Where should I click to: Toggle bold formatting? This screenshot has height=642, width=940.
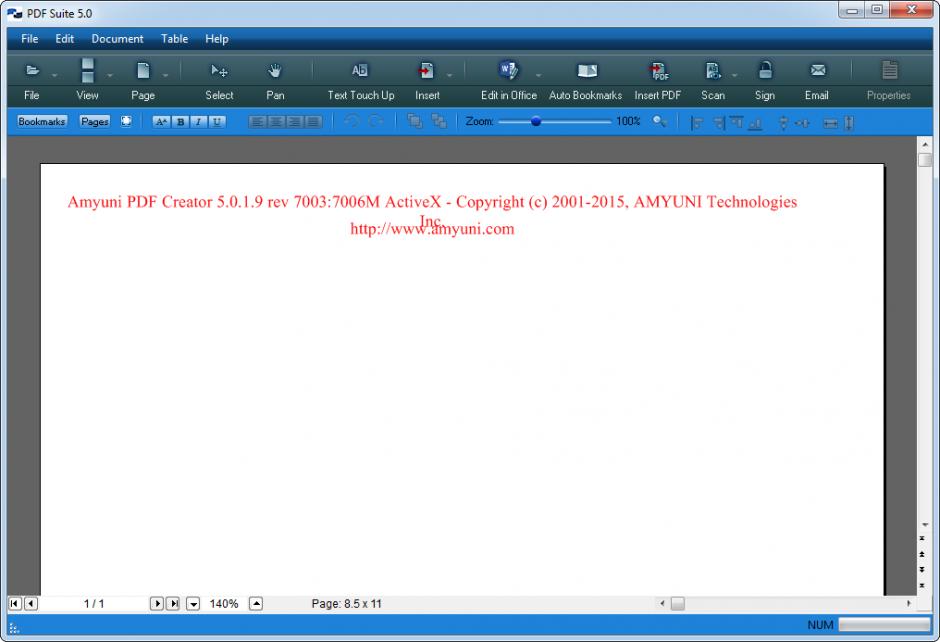point(180,122)
